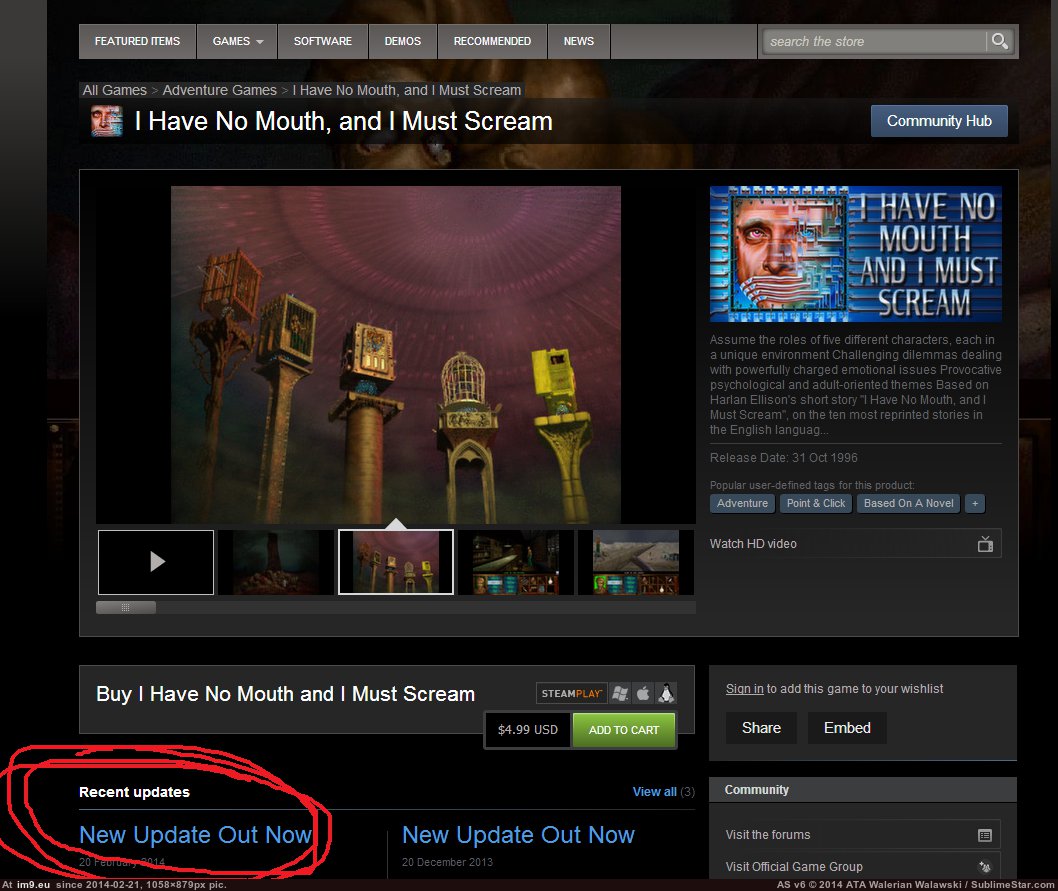Click the Release Date: 31 Oct 1996 text
Viewport: 1058px width, 891px height.
pyautogui.click(x=783, y=458)
